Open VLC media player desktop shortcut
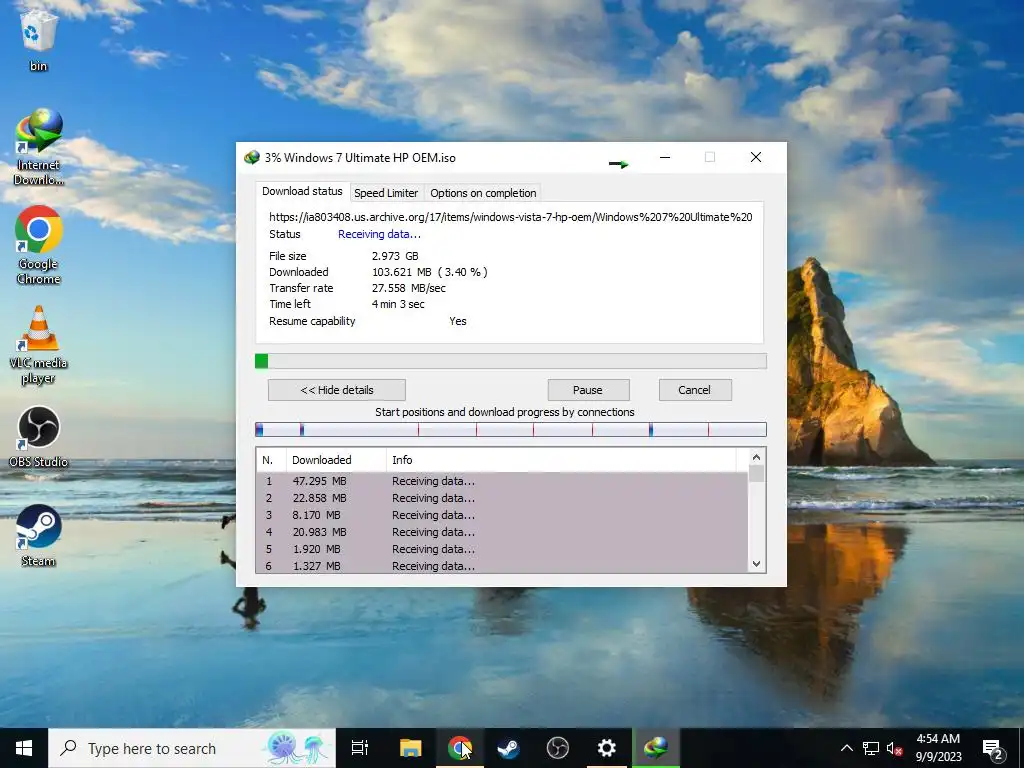The height and width of the screenshot is (768, 1024). point(39,345)
